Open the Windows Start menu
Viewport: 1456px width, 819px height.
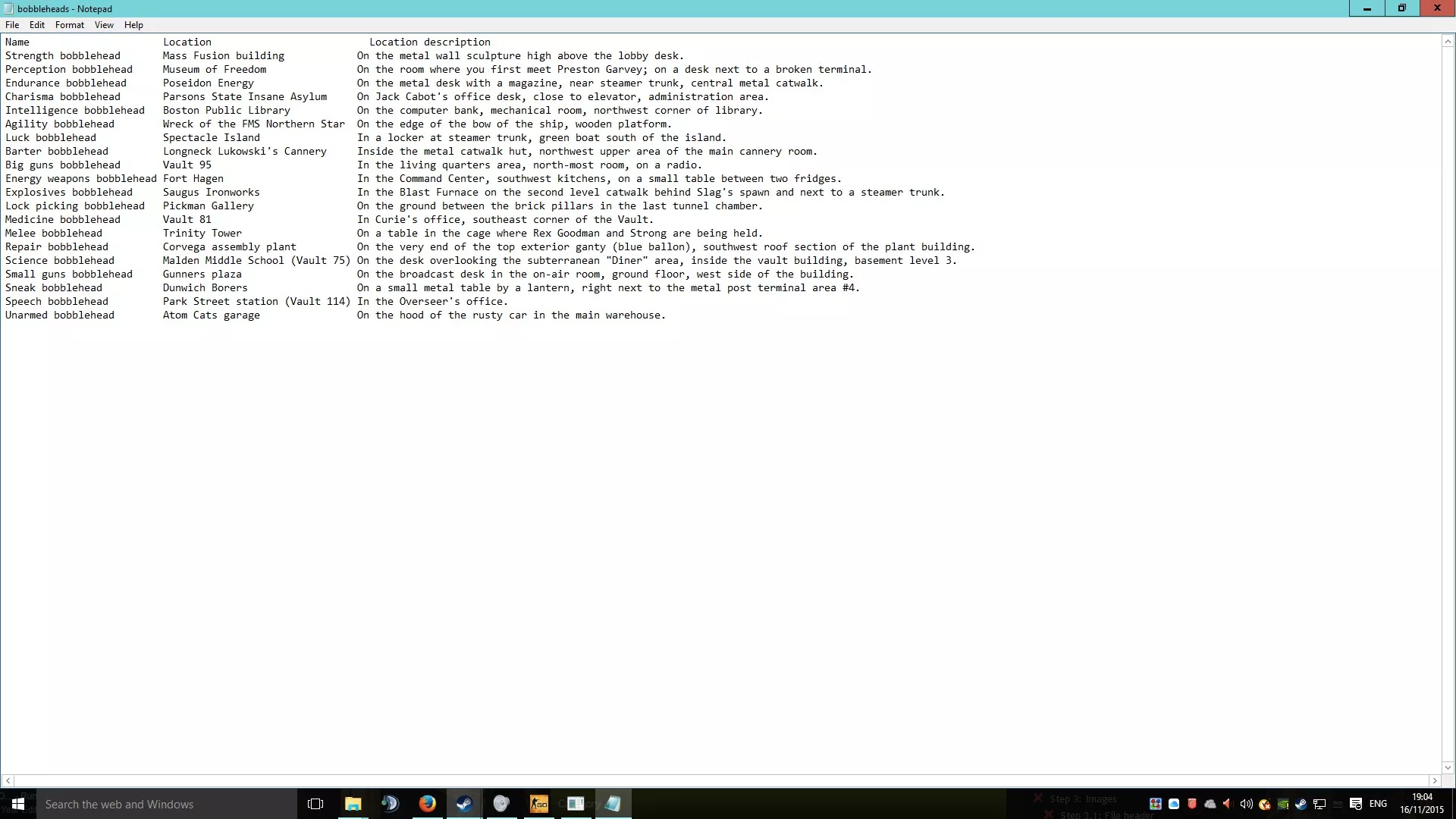point(18,804)
